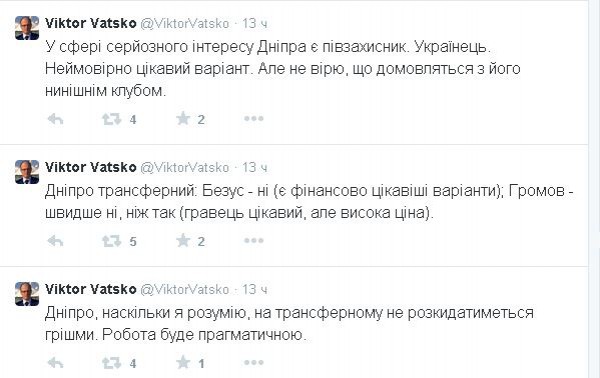The width and height of the screenshot is (600, 378).
Task: Retweet the tweet with 5 retweets
Action: click(x=111, y=241)
